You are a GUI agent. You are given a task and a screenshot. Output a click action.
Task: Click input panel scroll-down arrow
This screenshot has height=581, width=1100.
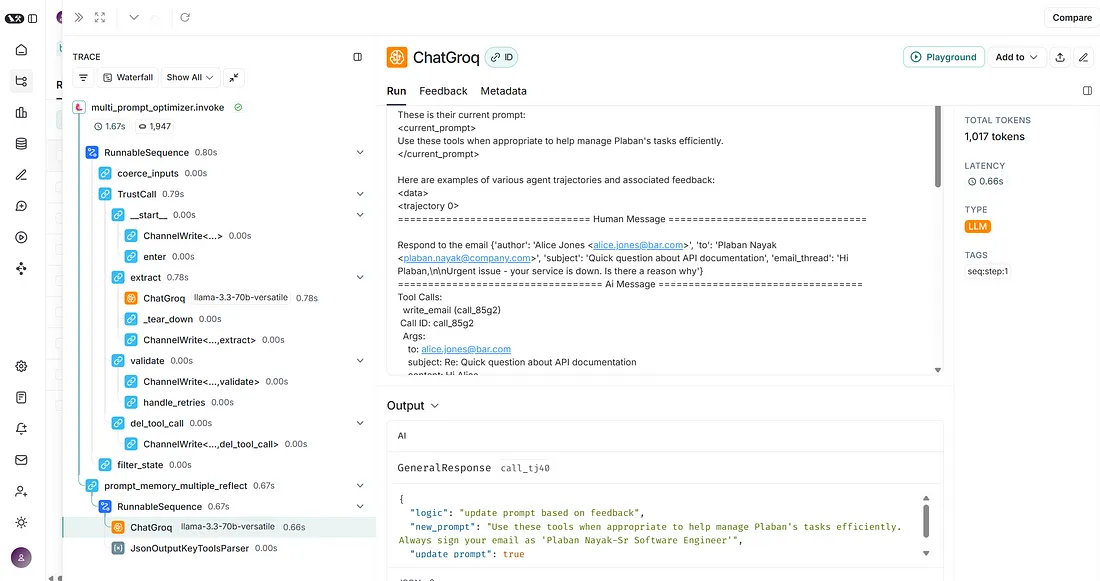938,370
